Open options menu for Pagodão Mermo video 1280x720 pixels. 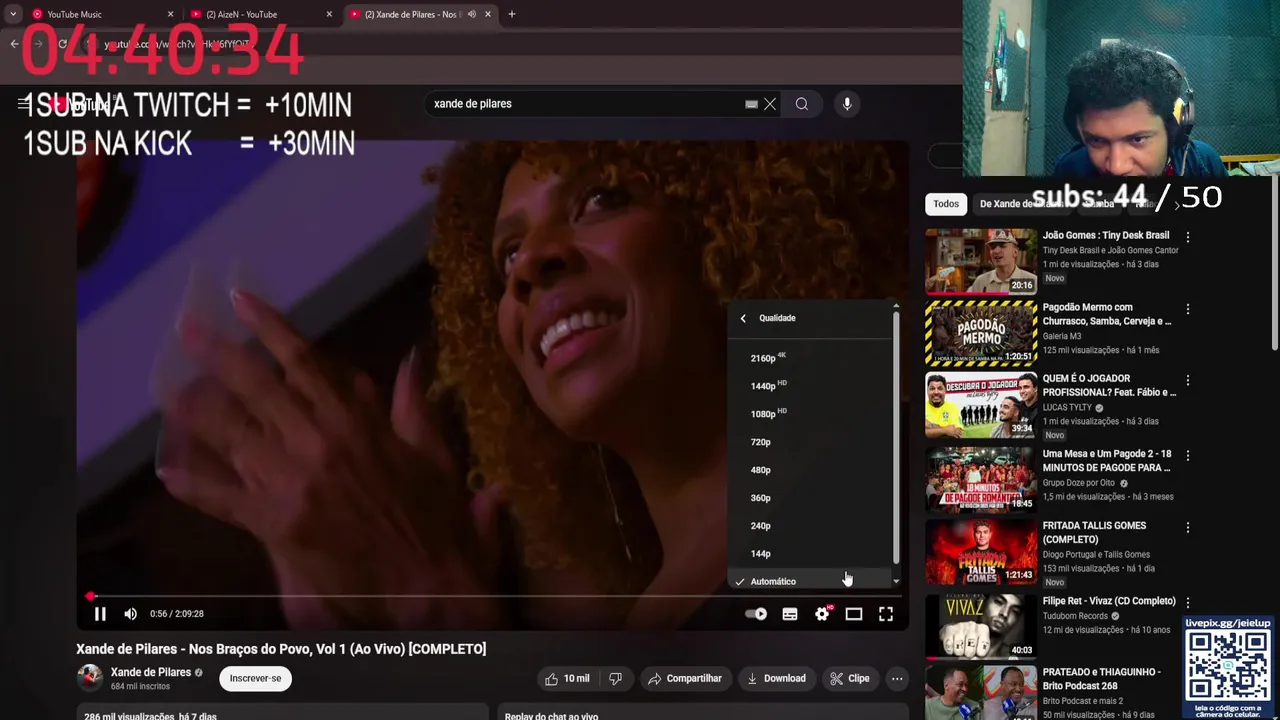[x=1188, y=309]
